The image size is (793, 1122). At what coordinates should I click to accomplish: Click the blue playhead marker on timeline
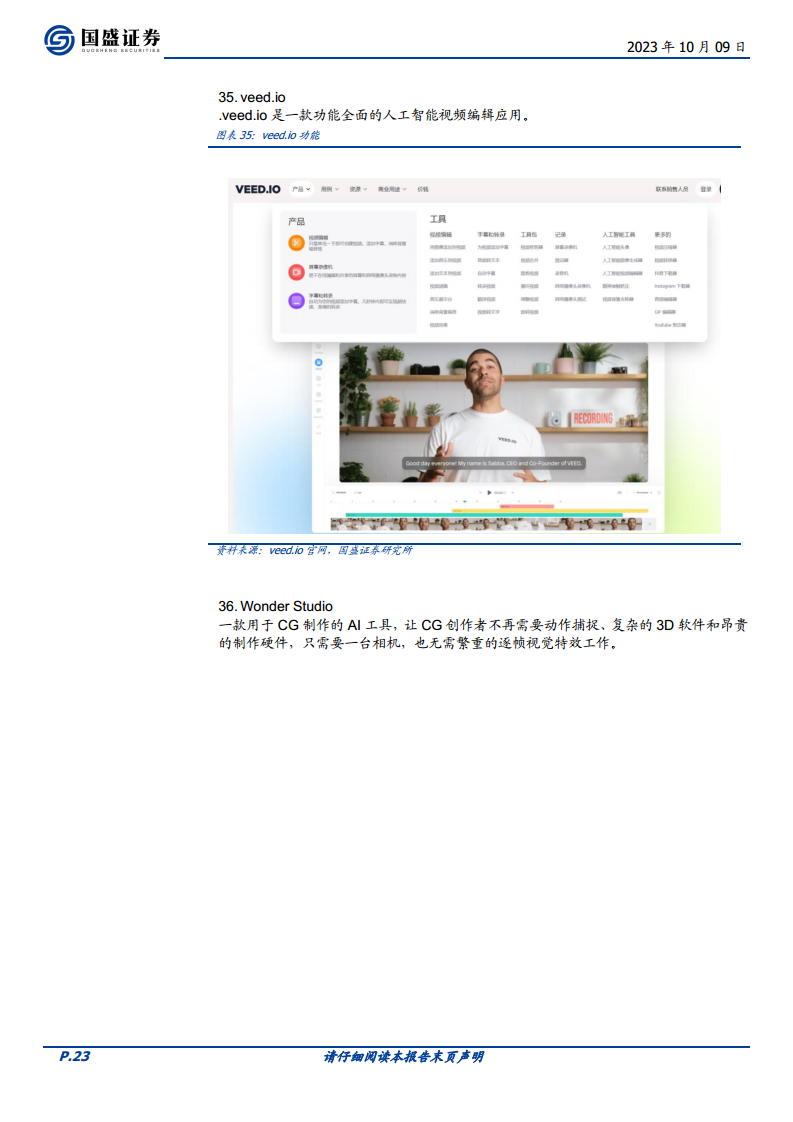[x=464, y=502]
